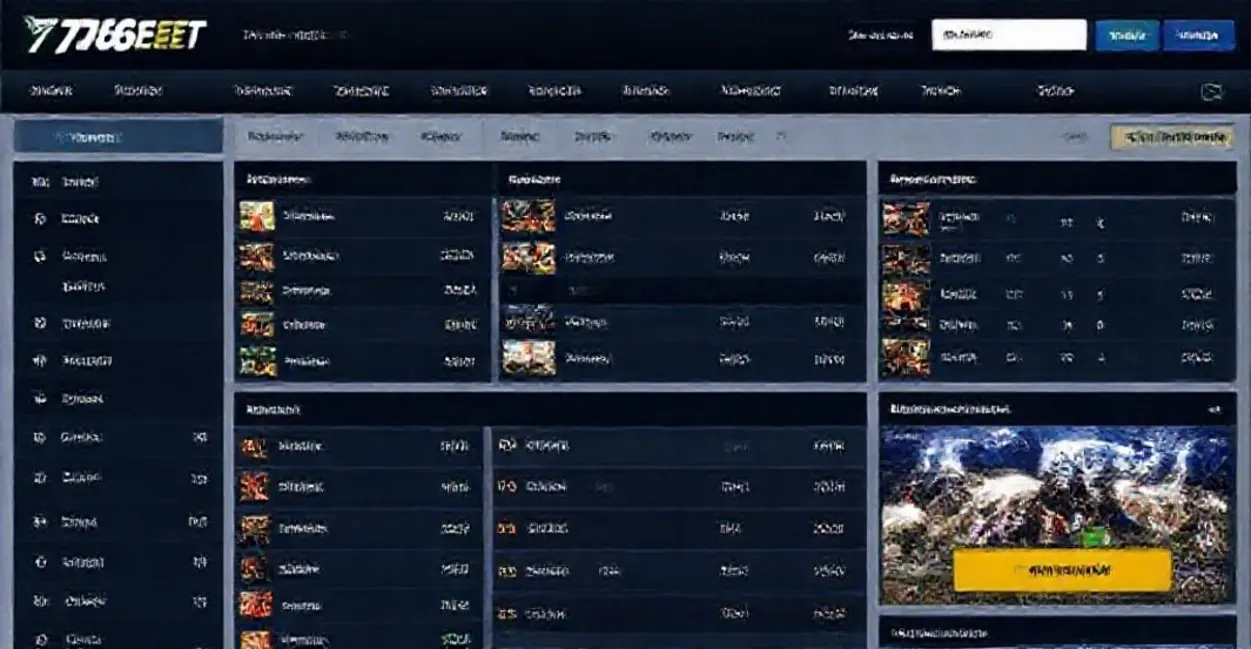This screenshot has height=649, width=1251.
Task: Click the first icon in the left sidebar
Action: point(40,183)
